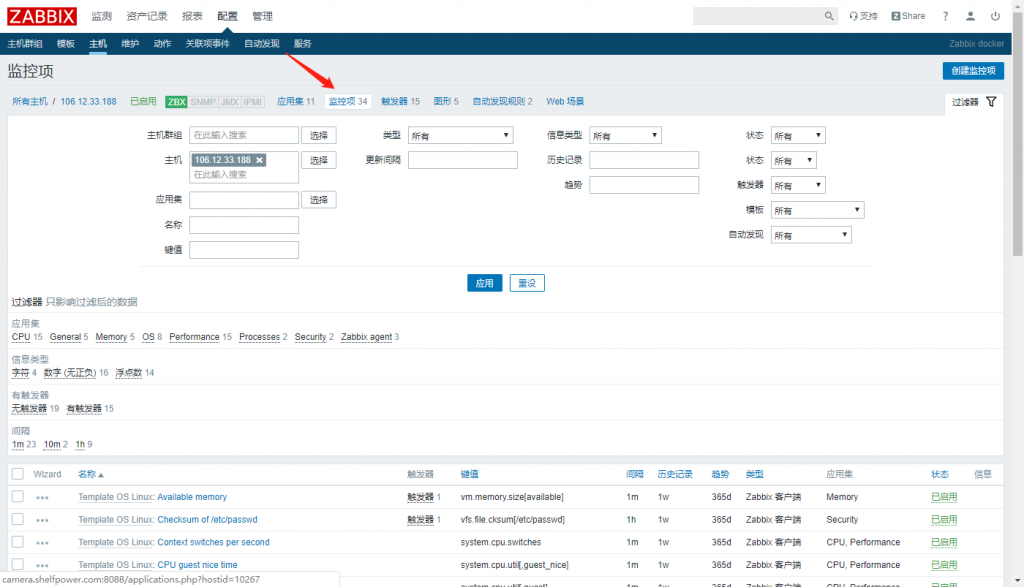The width and height of the screenshot is (1024, 587).
Task: Select the Available memory row checkbox
Action: pyautogui.click(x=18, y=497)
